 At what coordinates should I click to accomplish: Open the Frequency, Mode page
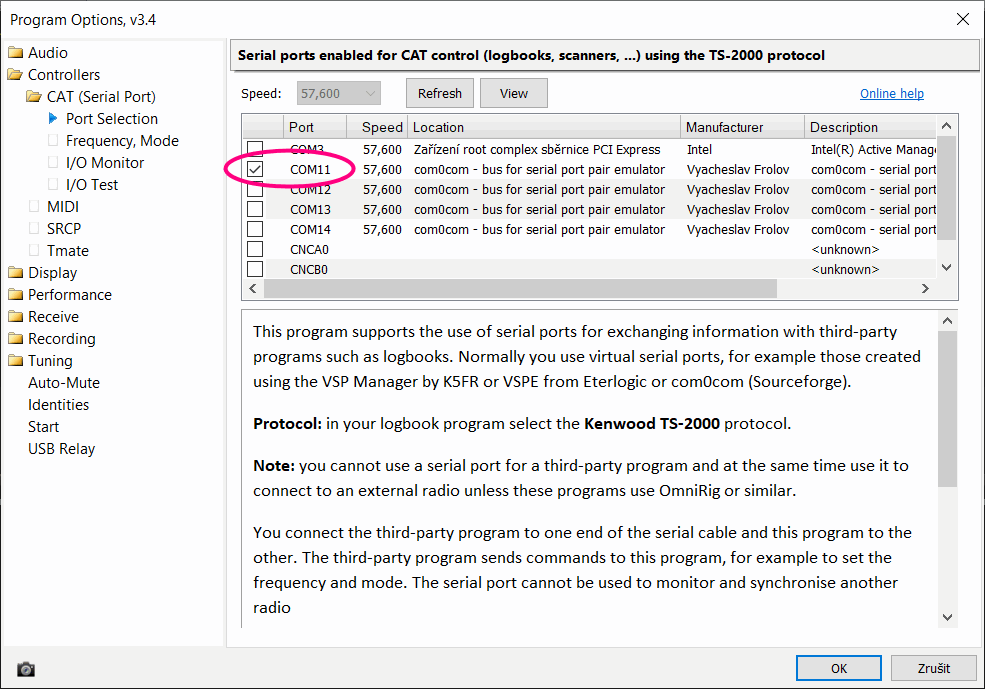coord(122,141)
